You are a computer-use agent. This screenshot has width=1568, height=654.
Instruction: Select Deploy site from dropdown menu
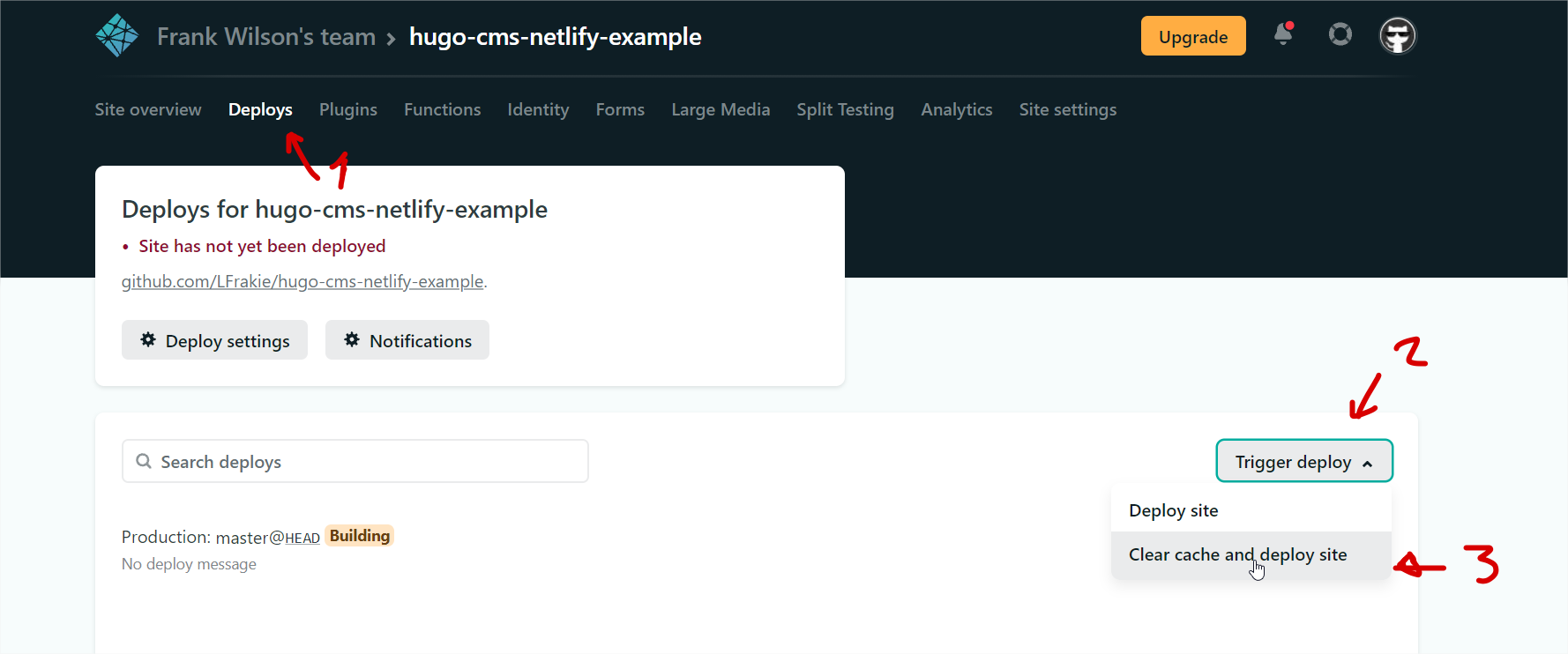1173,510
